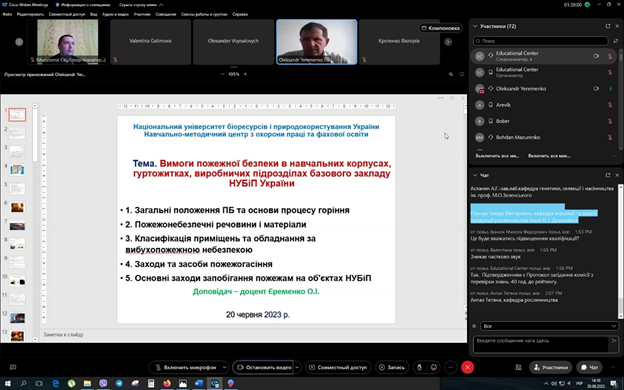Click the Компоновка layout button
This screenshot has width=624, height=390.
click(441, 28)
